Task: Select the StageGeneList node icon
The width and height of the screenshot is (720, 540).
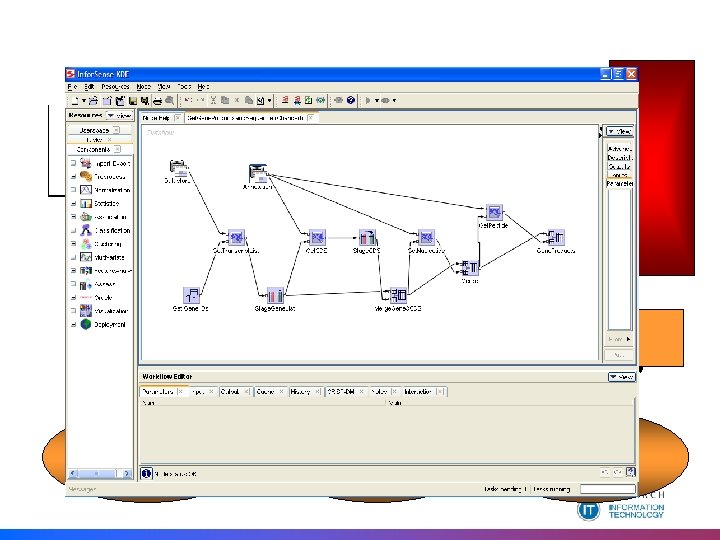Action: tap(276, 295)
